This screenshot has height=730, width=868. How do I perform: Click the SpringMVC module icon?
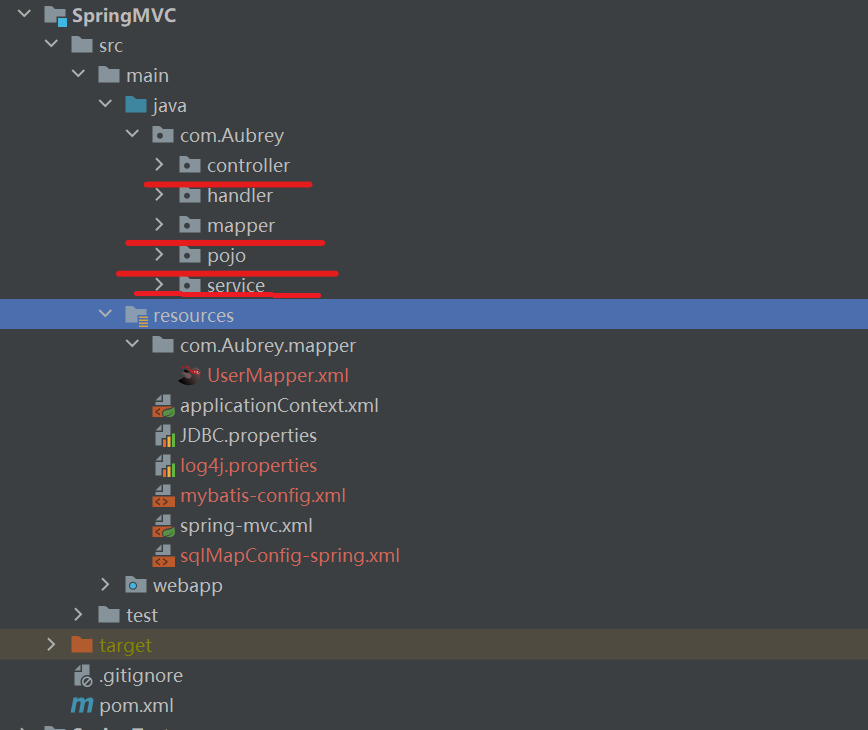coord(55,15)
